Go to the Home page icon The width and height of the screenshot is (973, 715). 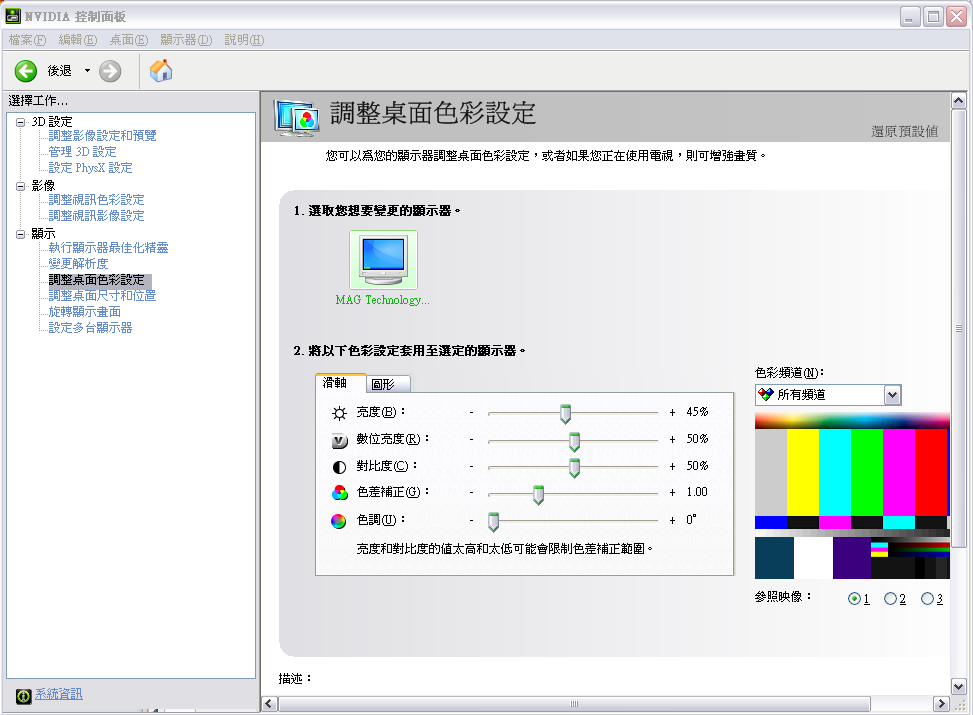click(x=161, y=71)
